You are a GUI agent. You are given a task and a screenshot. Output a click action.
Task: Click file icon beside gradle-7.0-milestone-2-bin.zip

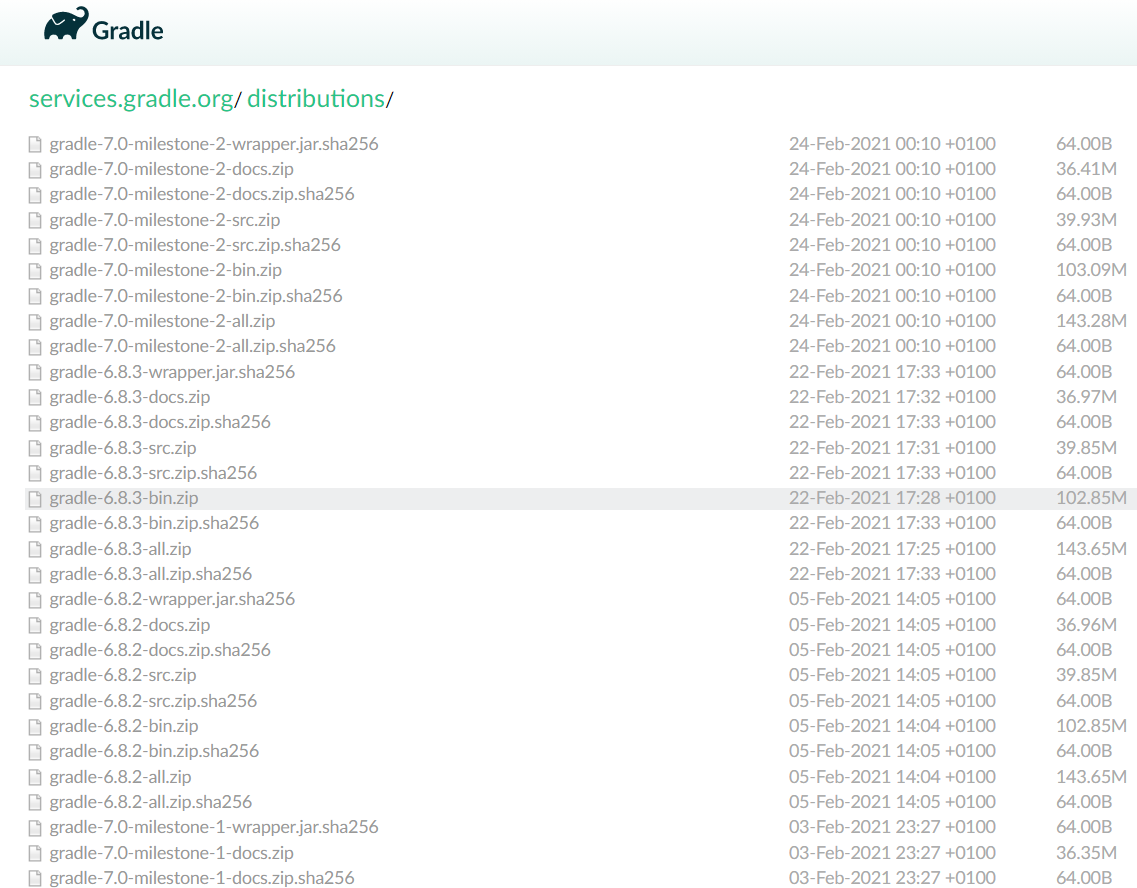pyautogui.click(x=35, y=270)
